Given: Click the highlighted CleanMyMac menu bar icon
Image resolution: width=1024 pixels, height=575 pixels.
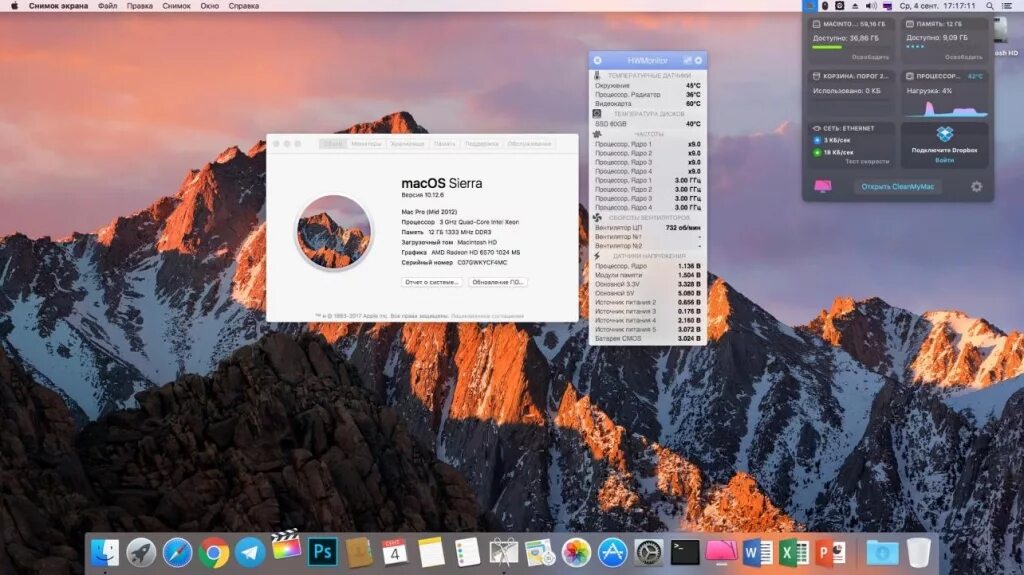Looking at the screenshot, I should coord(809,6).
